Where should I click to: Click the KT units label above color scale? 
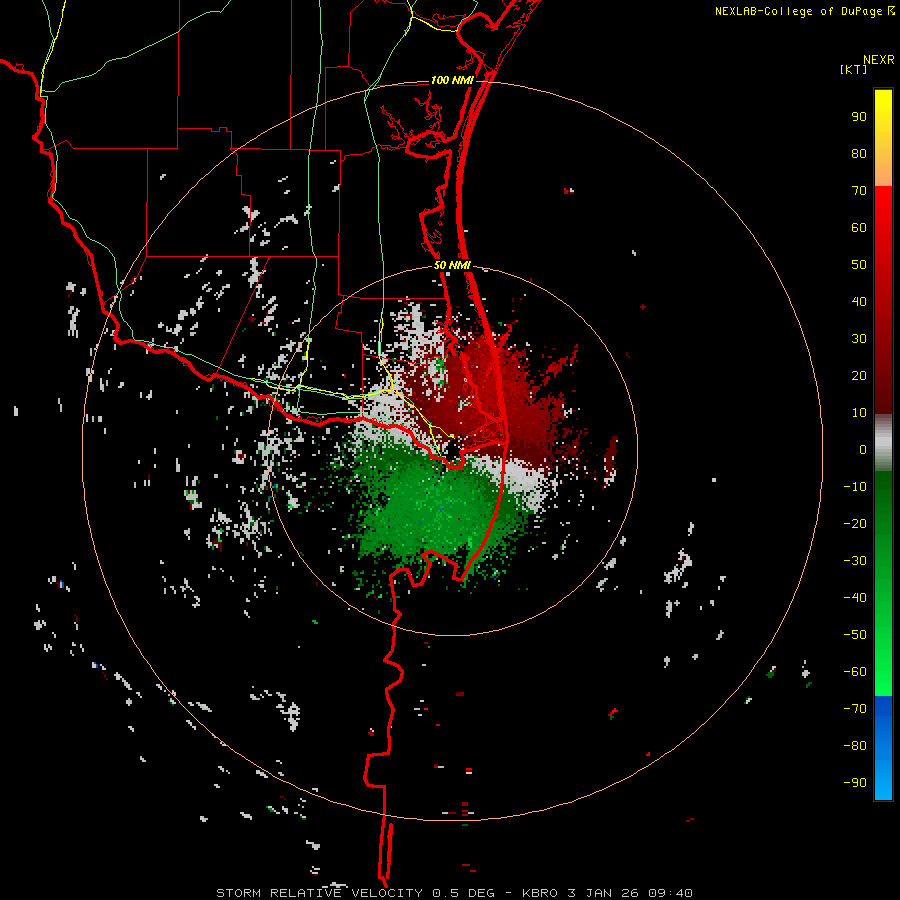tap(854, 69)
